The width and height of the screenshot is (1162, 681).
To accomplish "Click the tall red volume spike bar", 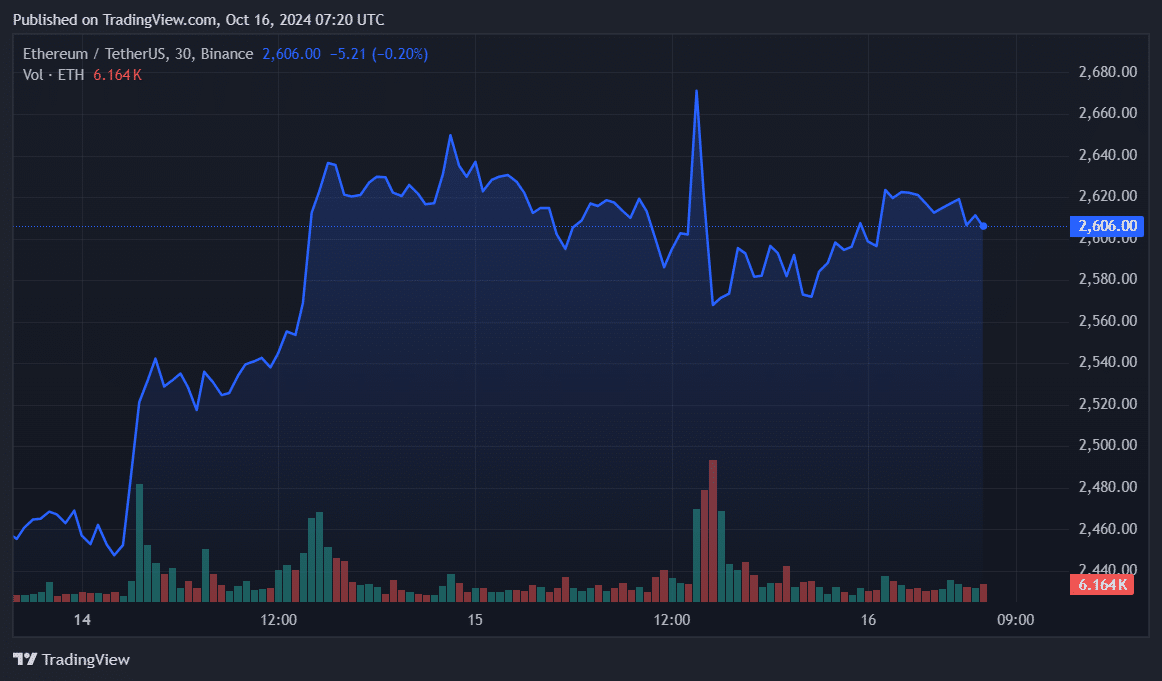I will [x=712, y=530].
